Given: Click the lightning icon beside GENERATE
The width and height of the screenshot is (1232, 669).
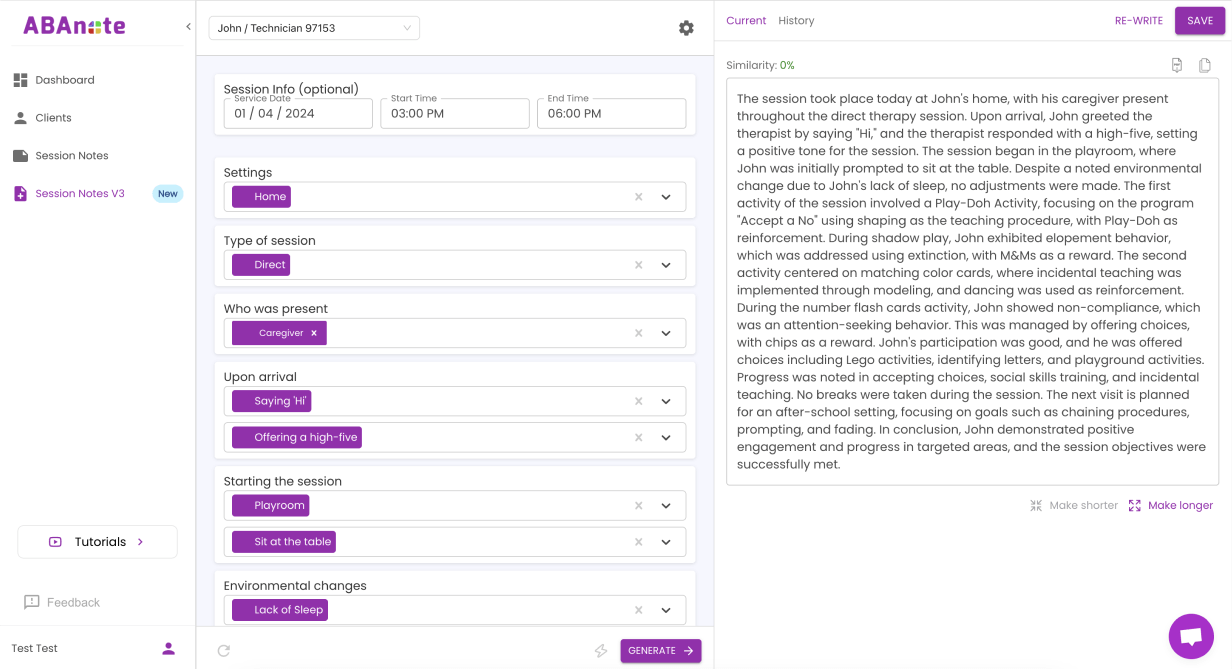Looking at the screenshot, I should [x=601, y=650].
